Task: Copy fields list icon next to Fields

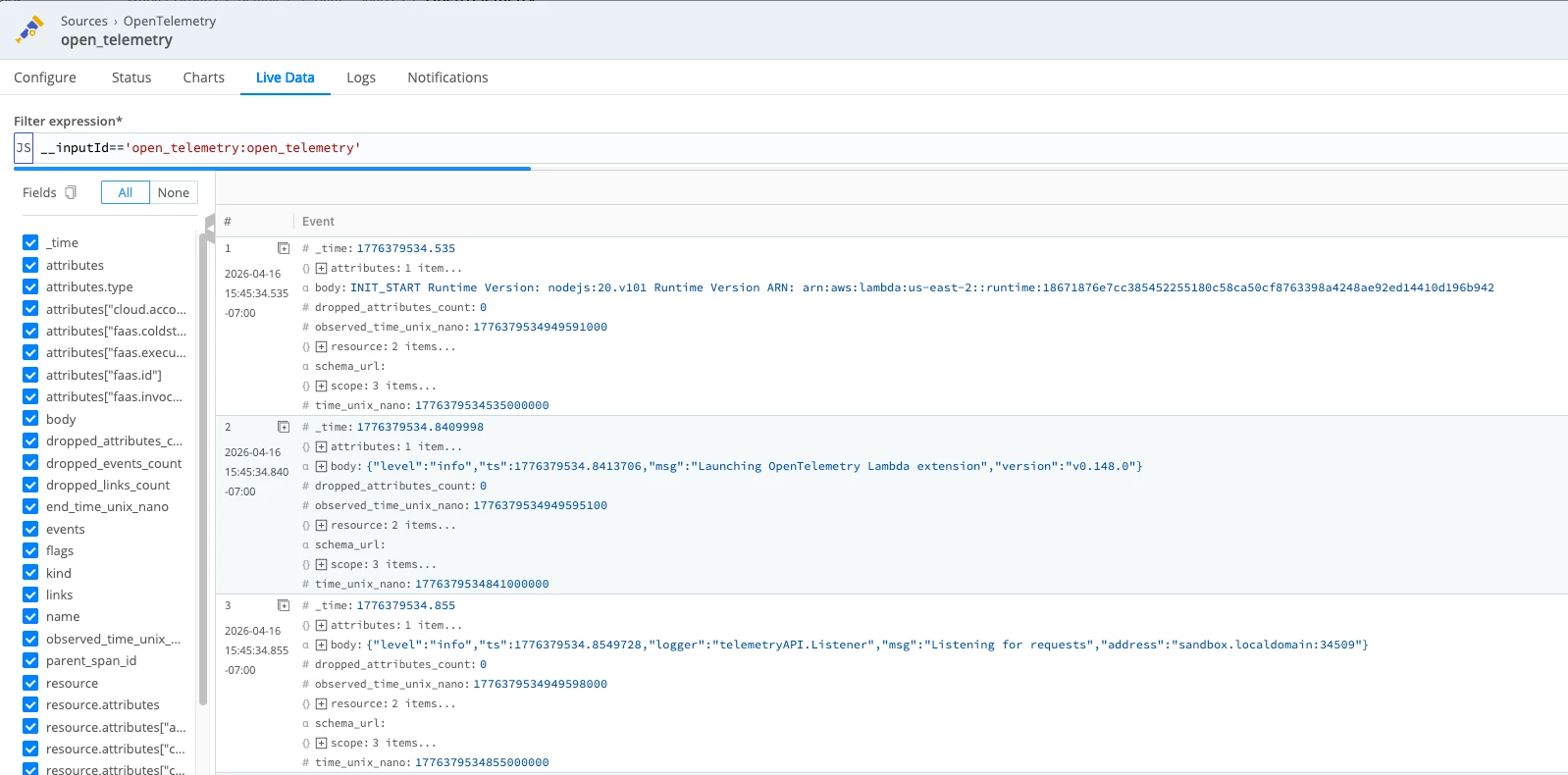Action: point(71,193)
